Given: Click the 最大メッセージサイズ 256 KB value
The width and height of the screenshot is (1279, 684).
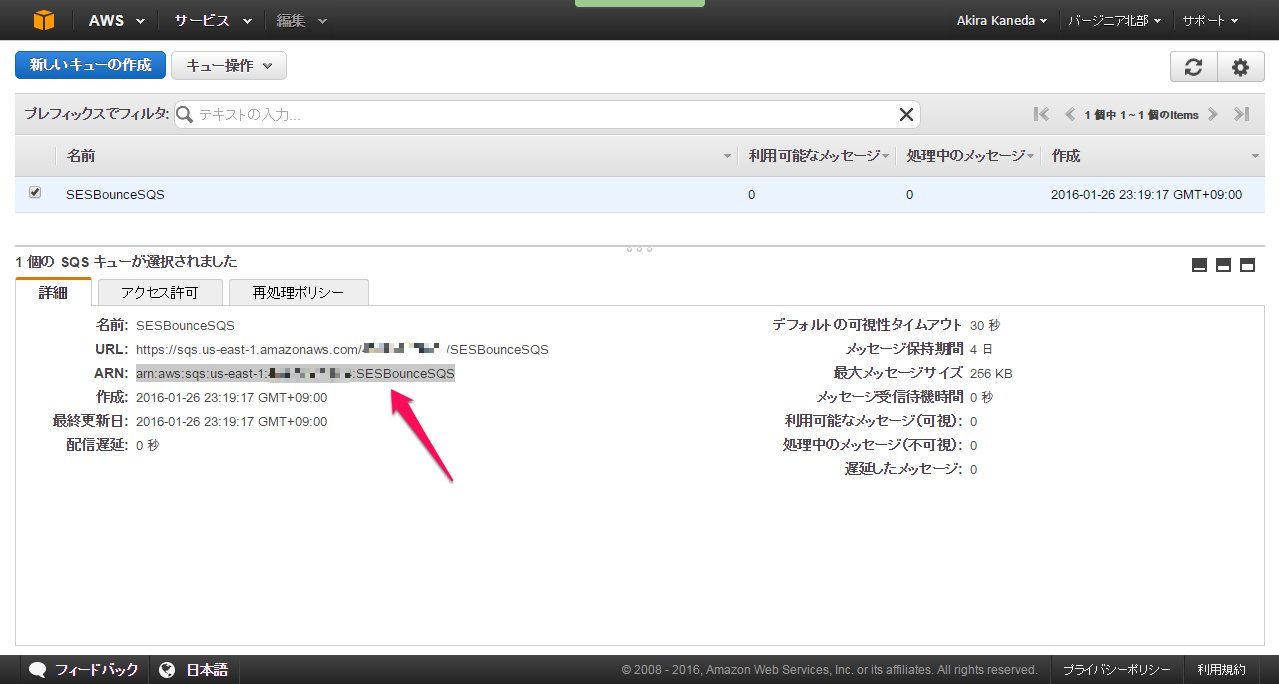Looking at the screenshot, I should 991,373.
